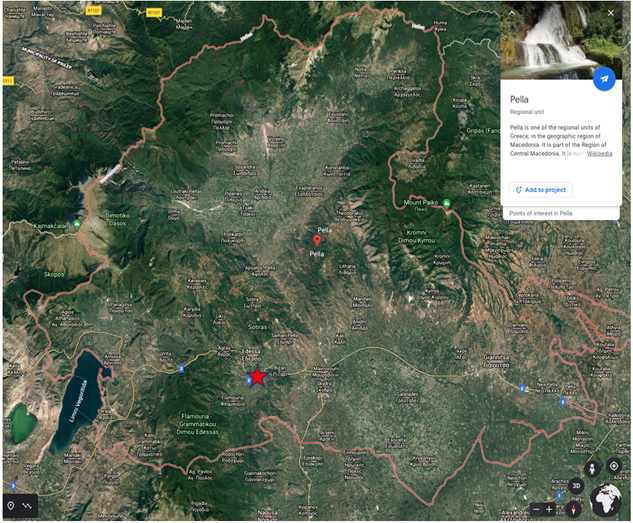Select the draw line or shape tool
This screenshot has width=633, height=523.
tap(27, 507)
